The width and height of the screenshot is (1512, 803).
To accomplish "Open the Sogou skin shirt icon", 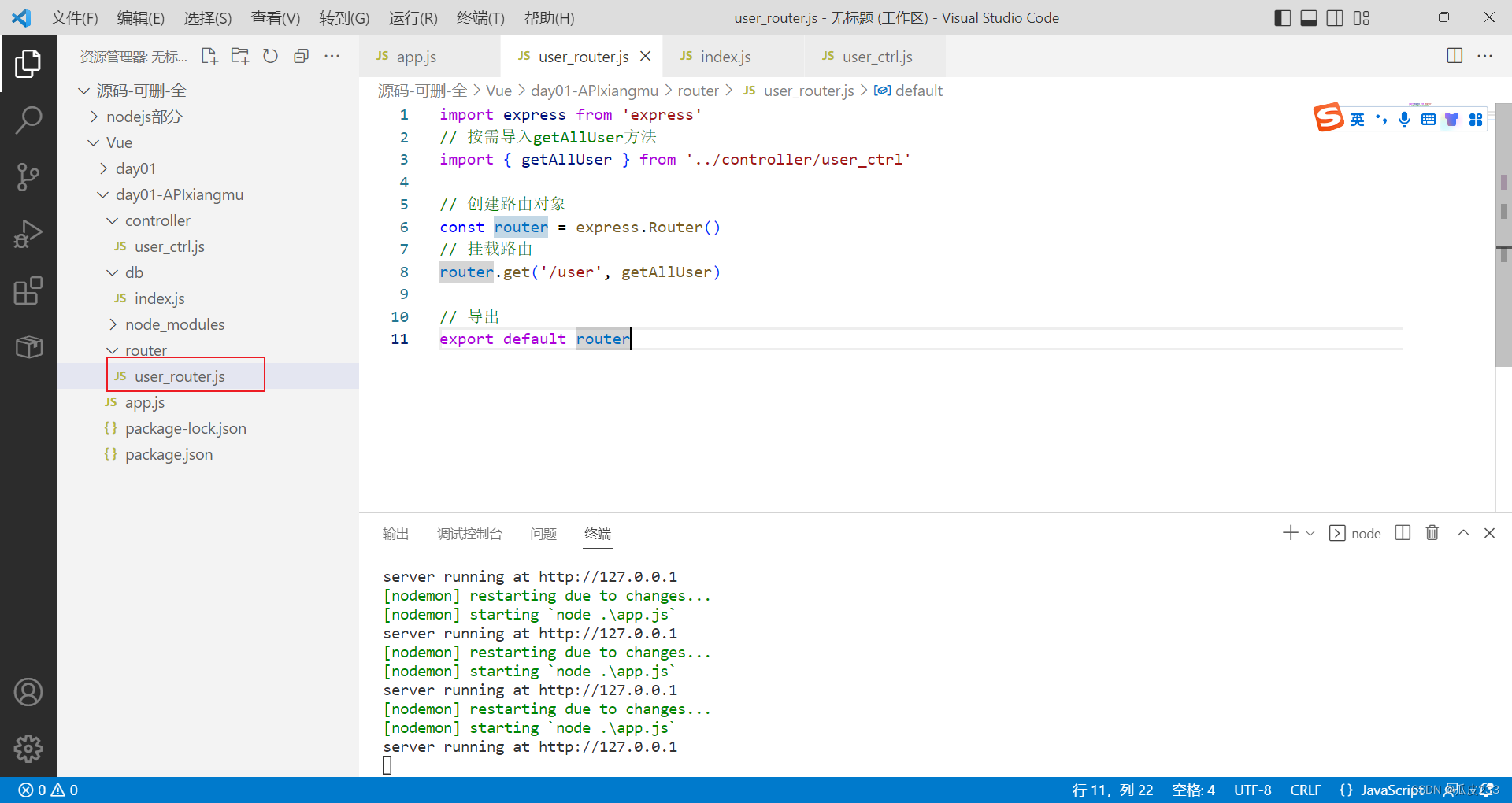I will pyautogui.click(x=1451, y=119).
